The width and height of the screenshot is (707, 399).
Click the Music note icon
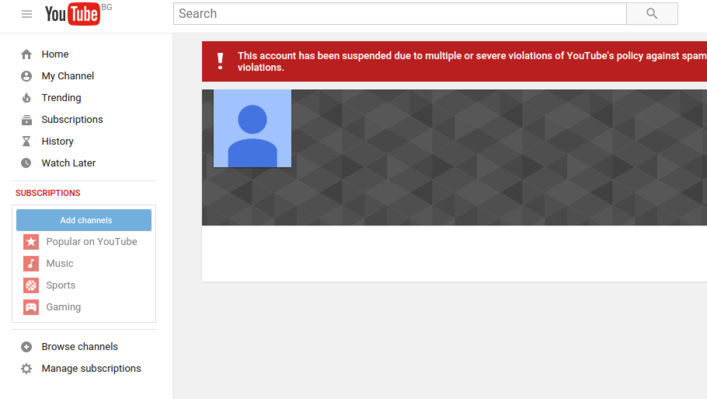(x=31, y=263)
